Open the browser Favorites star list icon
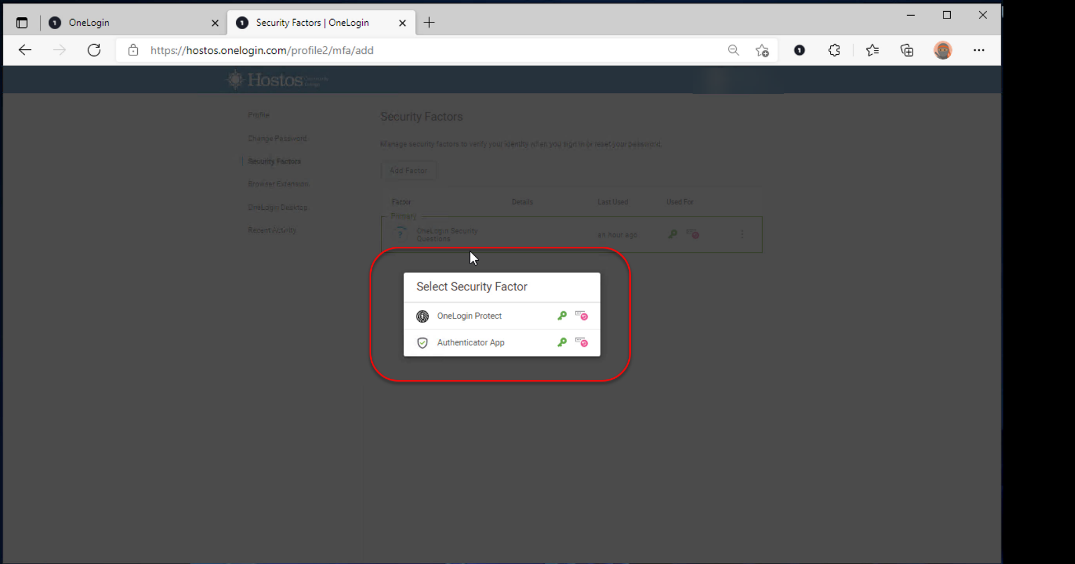Screen dimensions: 1075x564 coord(872,50)
